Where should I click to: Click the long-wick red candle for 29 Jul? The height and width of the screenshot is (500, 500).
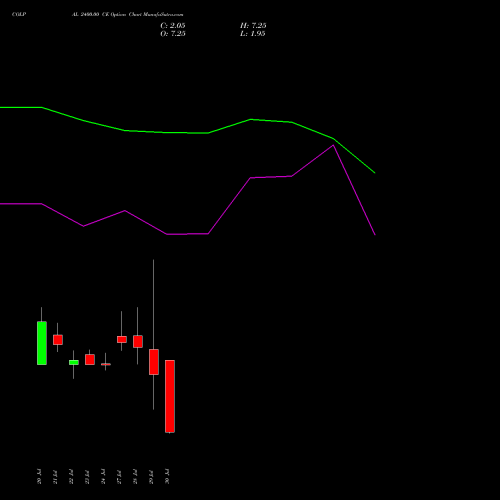point(154,362)
